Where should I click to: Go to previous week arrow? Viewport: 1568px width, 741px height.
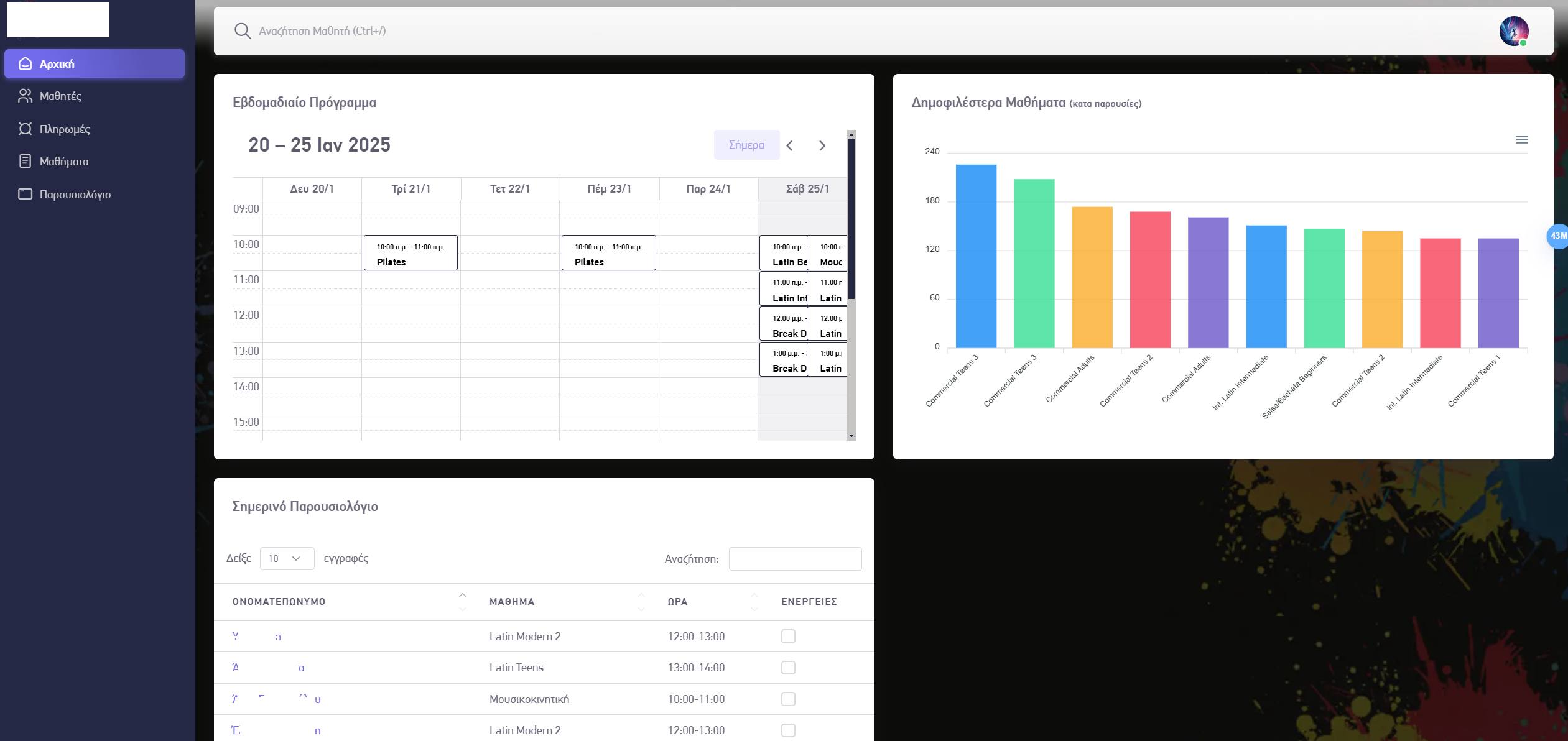790,145
